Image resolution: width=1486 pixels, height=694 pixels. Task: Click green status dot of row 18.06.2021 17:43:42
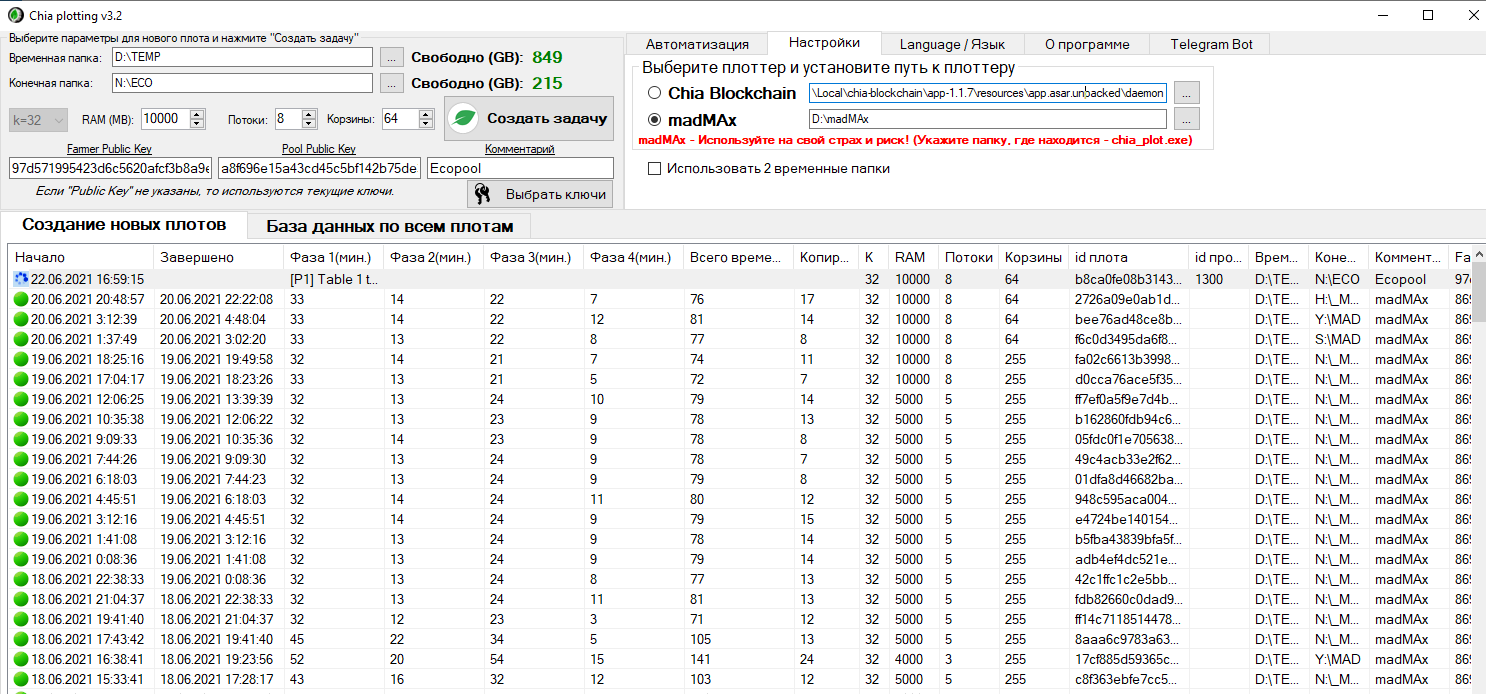point(21,639)
